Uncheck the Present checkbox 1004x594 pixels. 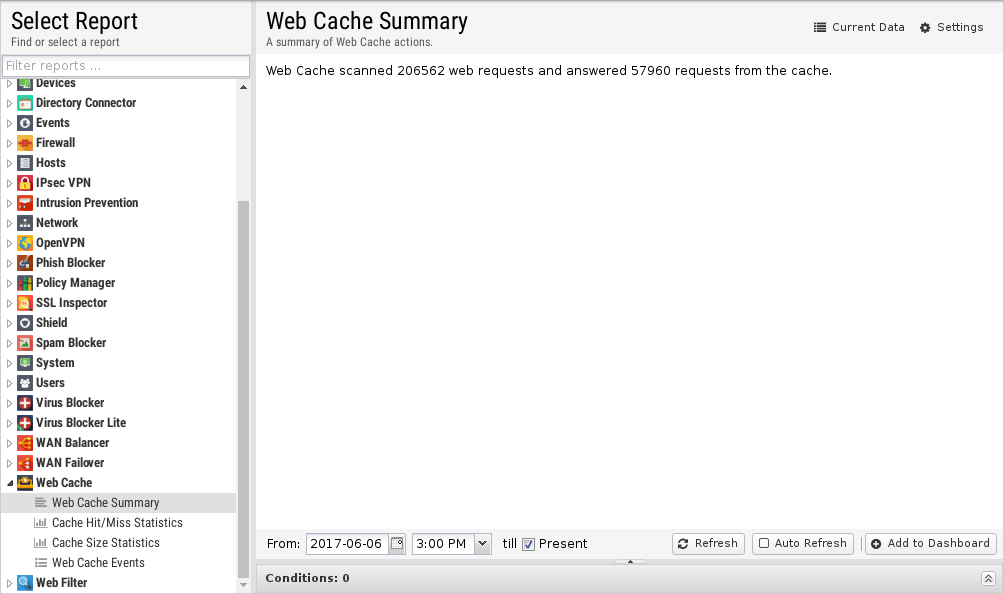pos(528,544)
